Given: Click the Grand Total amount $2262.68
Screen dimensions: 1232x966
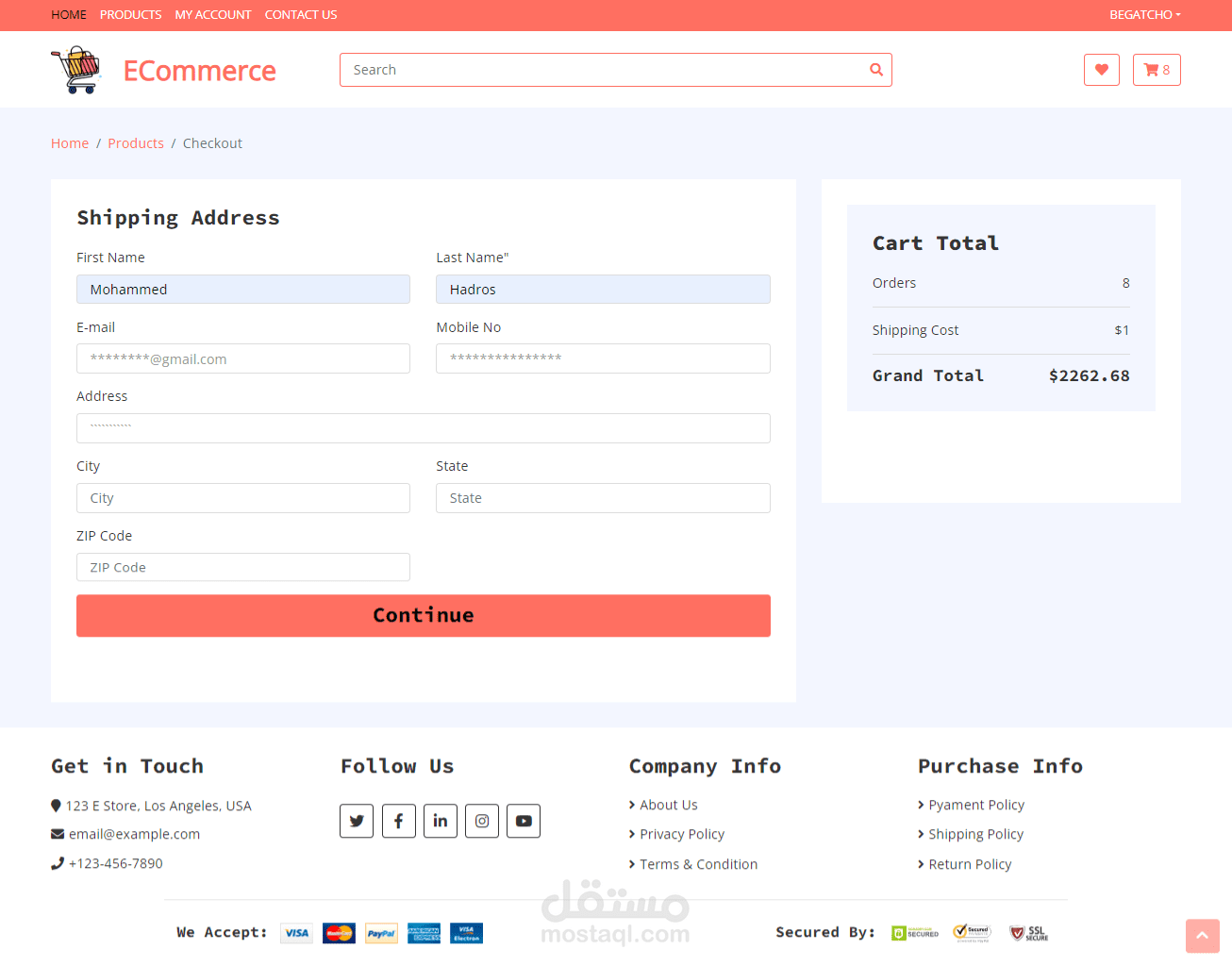Looking at the screenshot, I should coord(1090,375).
